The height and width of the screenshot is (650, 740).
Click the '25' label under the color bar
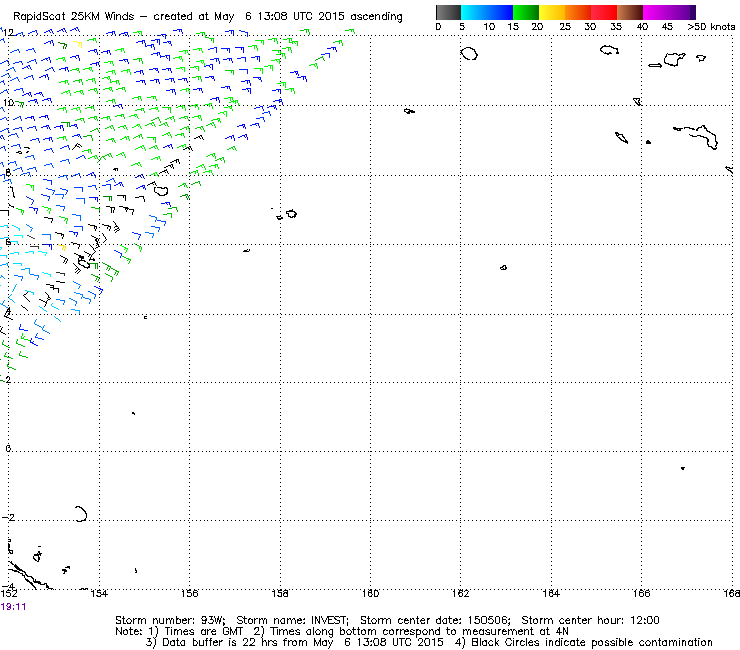[564, 27]
